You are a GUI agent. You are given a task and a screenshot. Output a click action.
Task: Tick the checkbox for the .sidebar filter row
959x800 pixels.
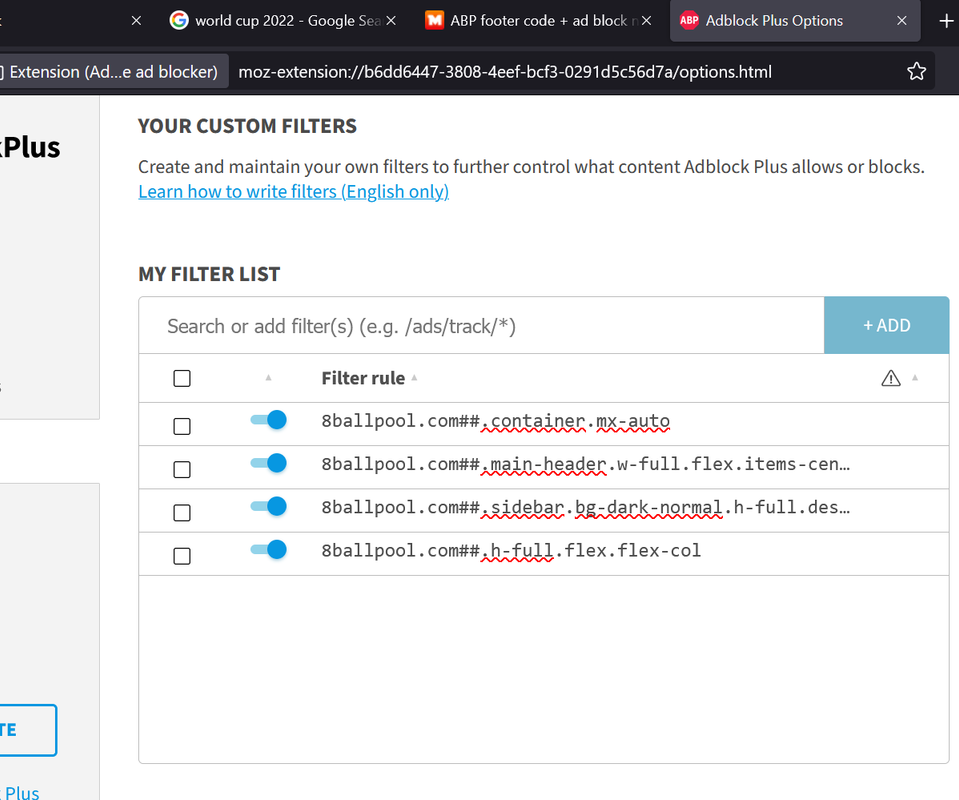pyautogui.click(x=182, y=513)
